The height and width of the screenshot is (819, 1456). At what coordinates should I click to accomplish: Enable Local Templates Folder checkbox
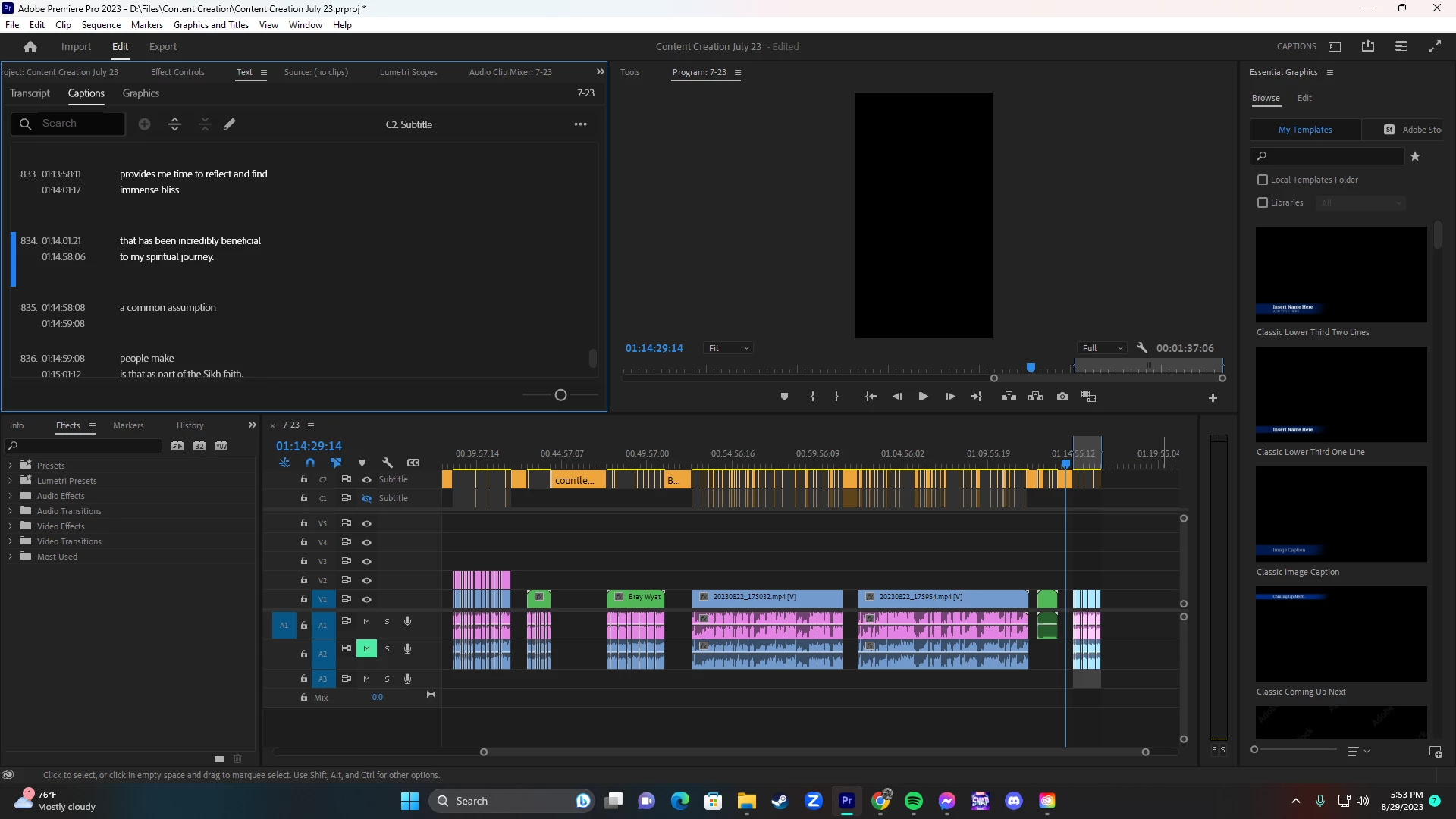(1263, 180)
